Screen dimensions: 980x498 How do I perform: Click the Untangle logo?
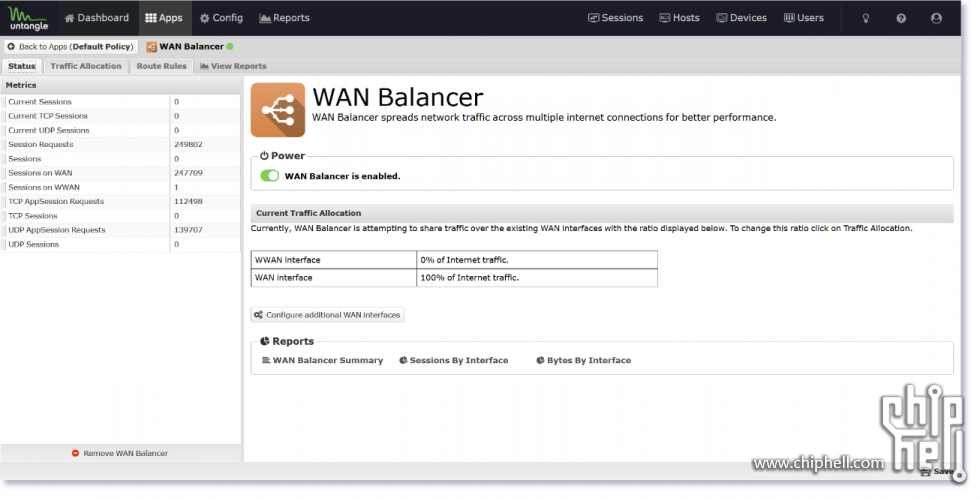coord(28,18)
